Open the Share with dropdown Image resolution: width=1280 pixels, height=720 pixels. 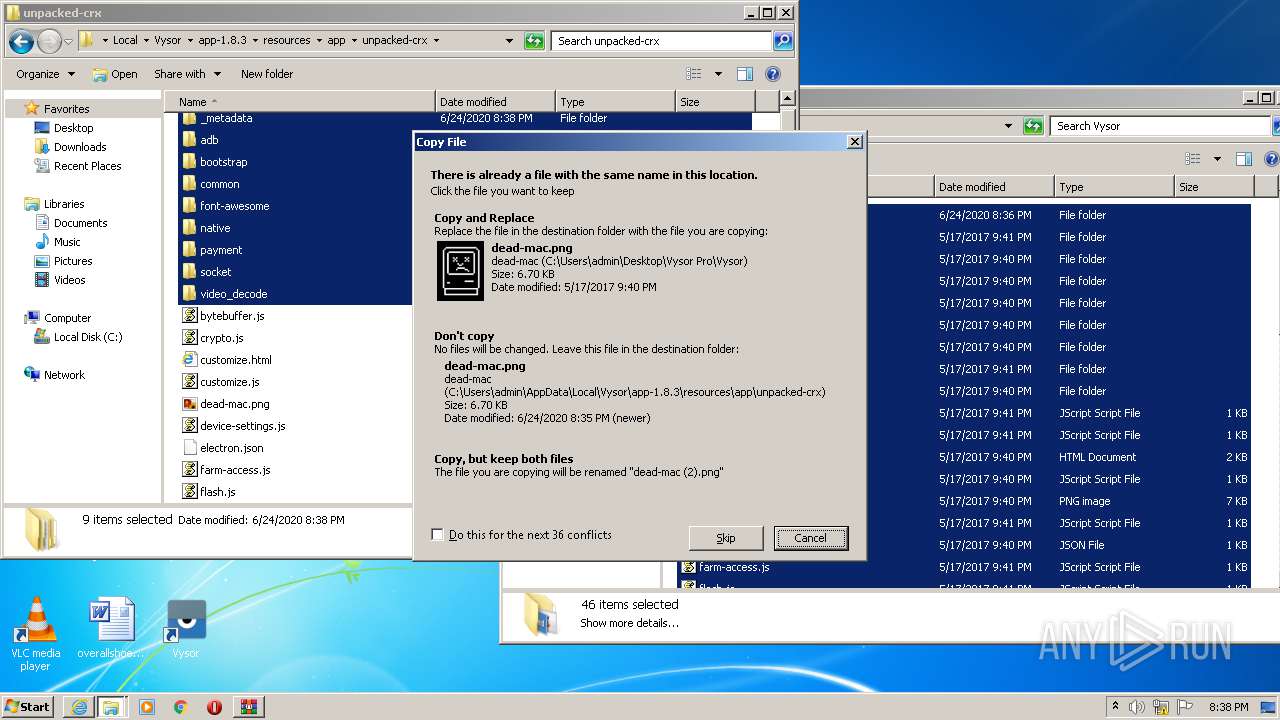(x=186, y=74)
